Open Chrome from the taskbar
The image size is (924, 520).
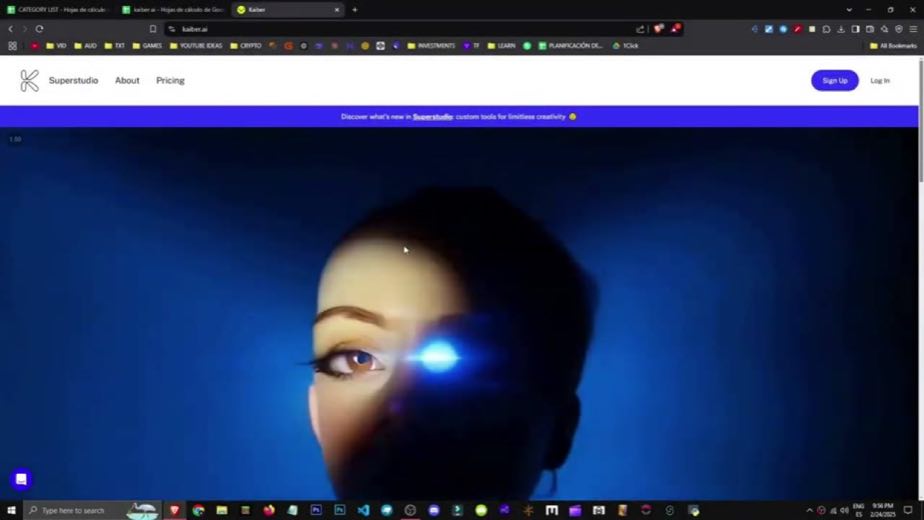[198, 511]
